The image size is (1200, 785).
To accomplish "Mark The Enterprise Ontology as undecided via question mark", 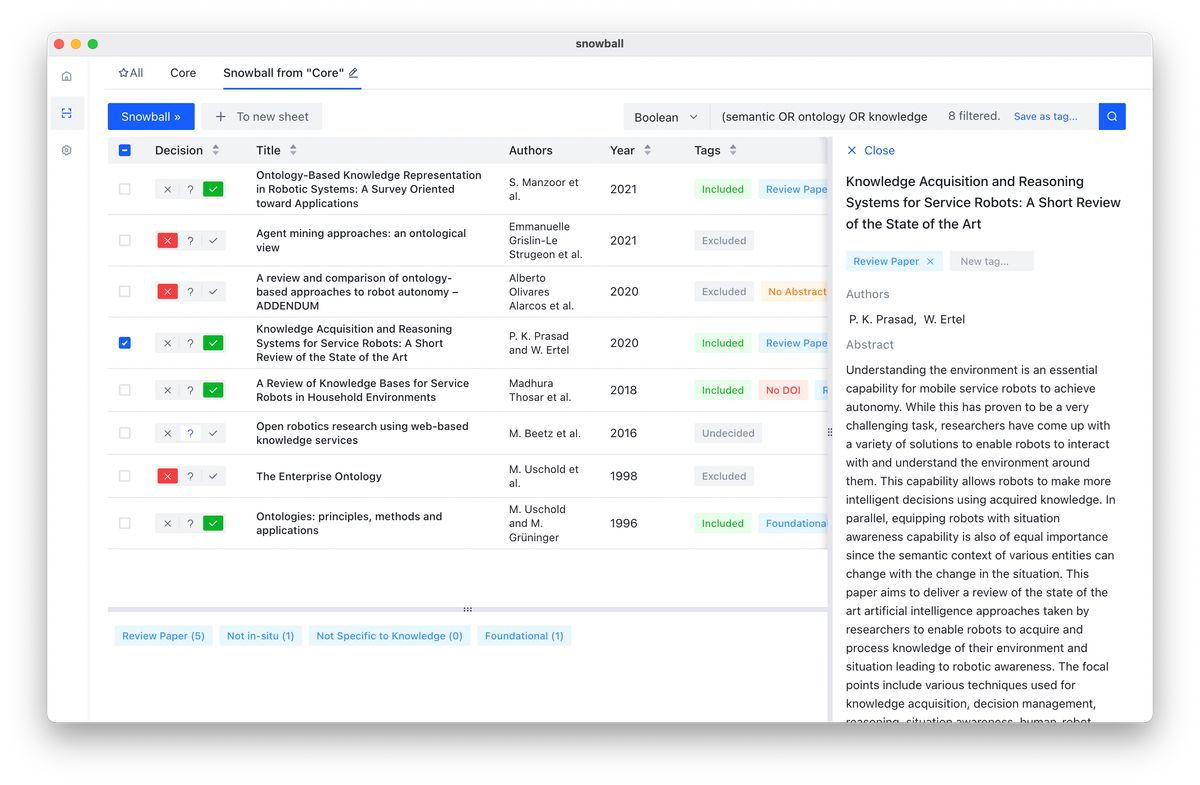I will [x=189, y=476].
